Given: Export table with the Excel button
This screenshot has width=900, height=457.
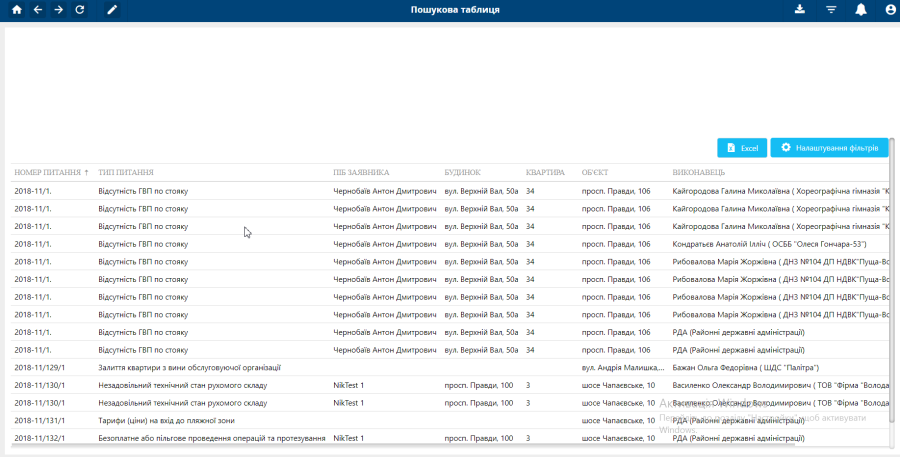Looking at the screenshot, I should pos(742,148).
